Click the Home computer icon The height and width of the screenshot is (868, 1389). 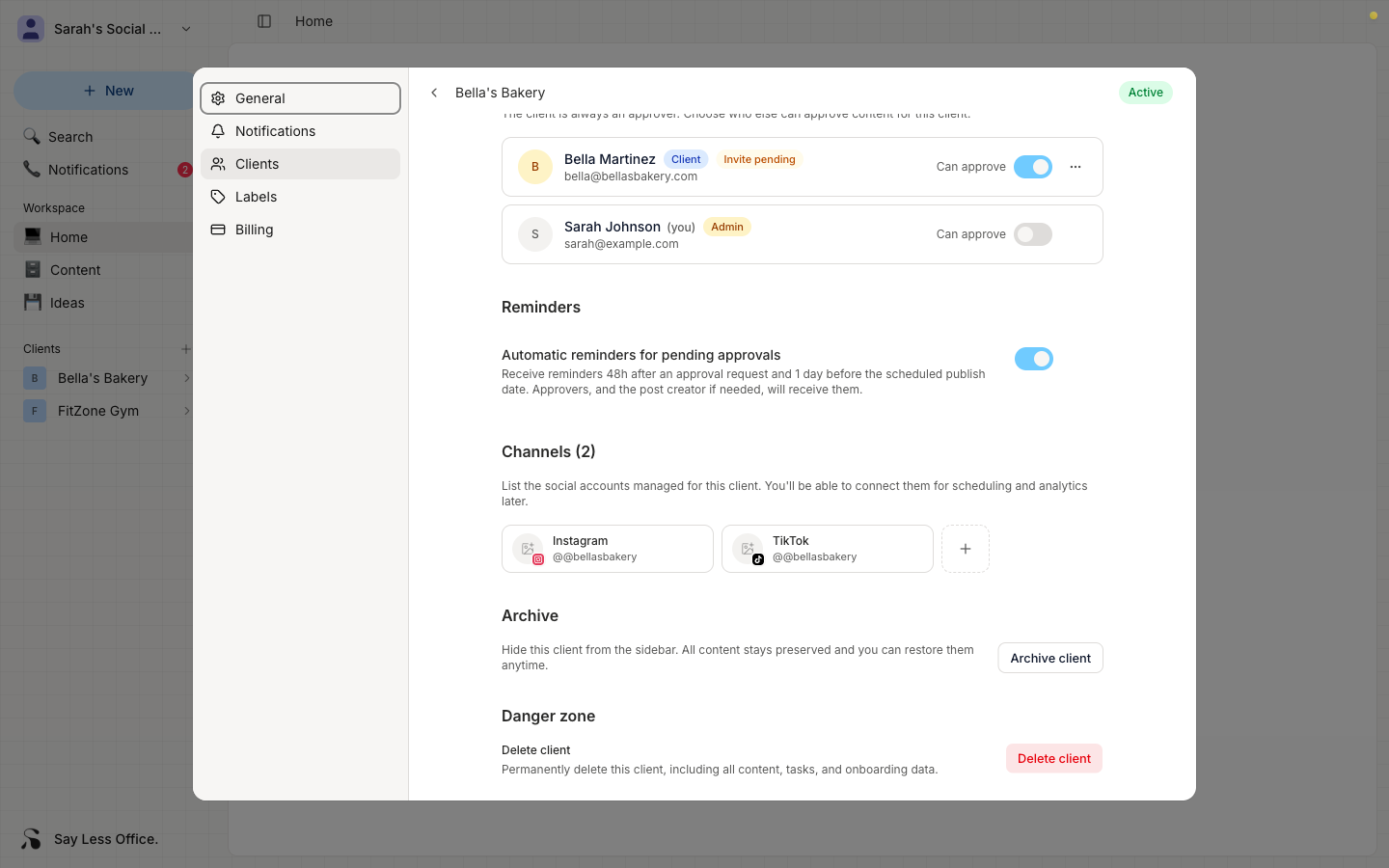coord(33,237)
